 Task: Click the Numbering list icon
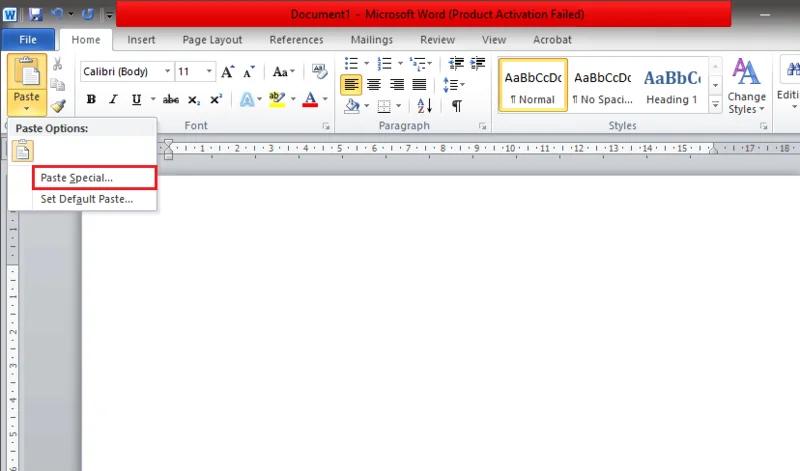384,64
